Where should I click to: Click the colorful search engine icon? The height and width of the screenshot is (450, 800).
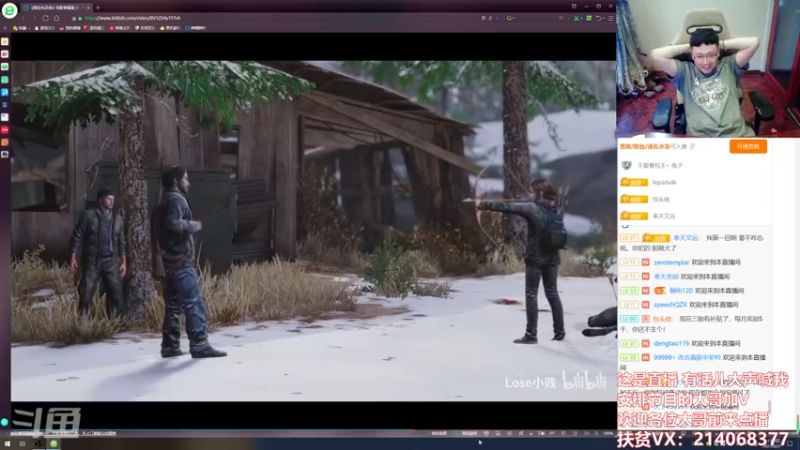click(x=509, y=18)
